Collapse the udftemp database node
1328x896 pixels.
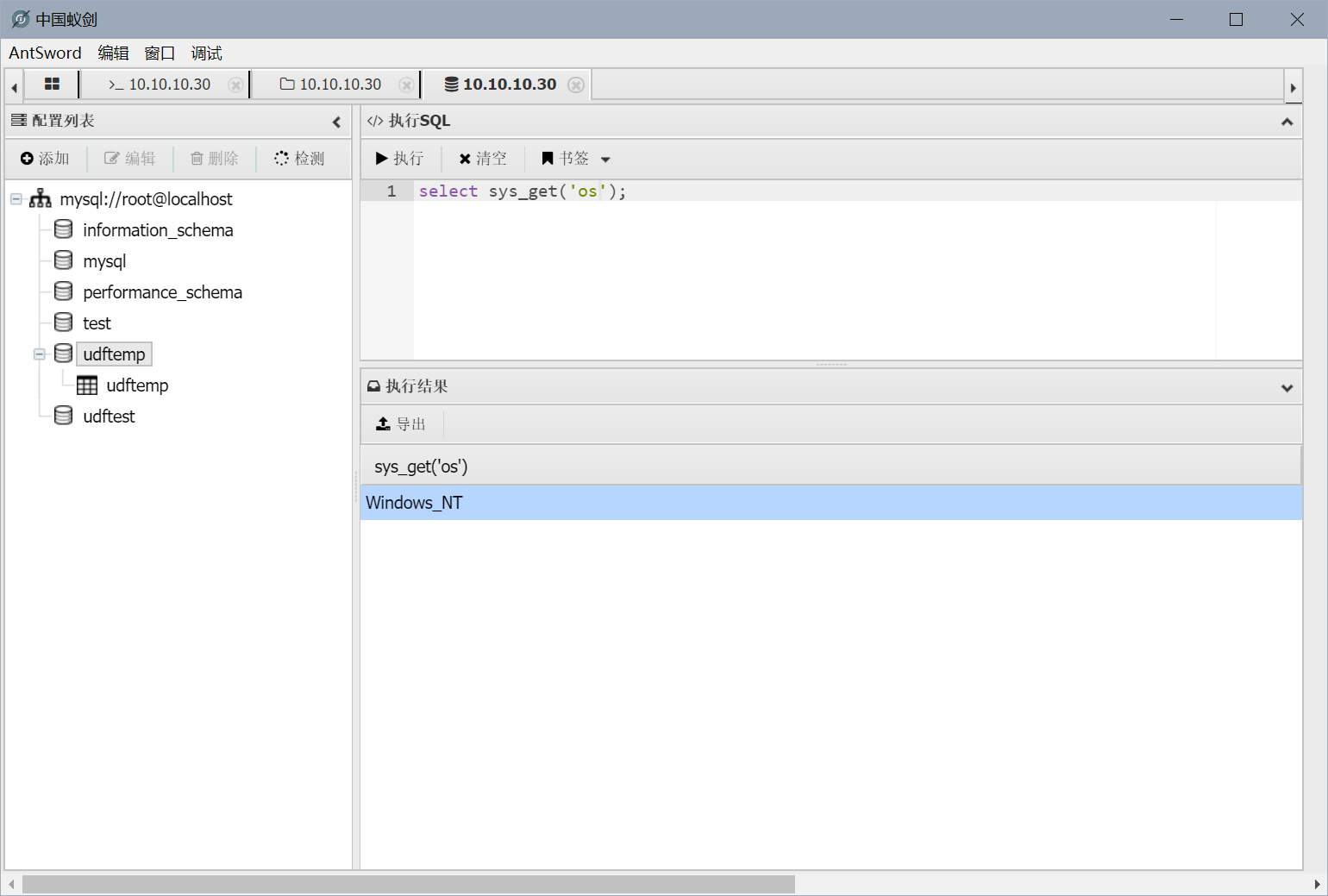[40, 354]
